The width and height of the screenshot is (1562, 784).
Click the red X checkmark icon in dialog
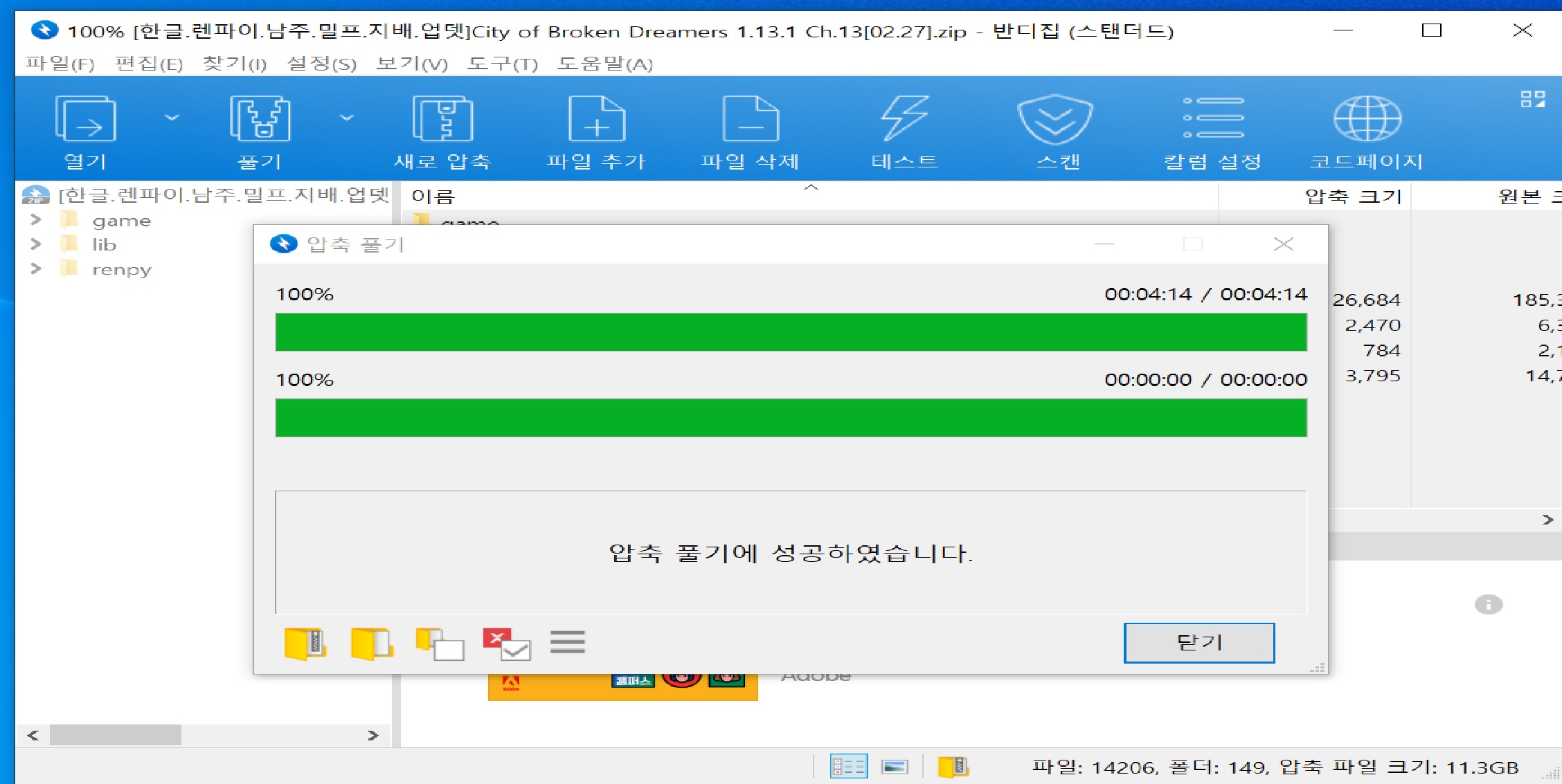[506, 644]
